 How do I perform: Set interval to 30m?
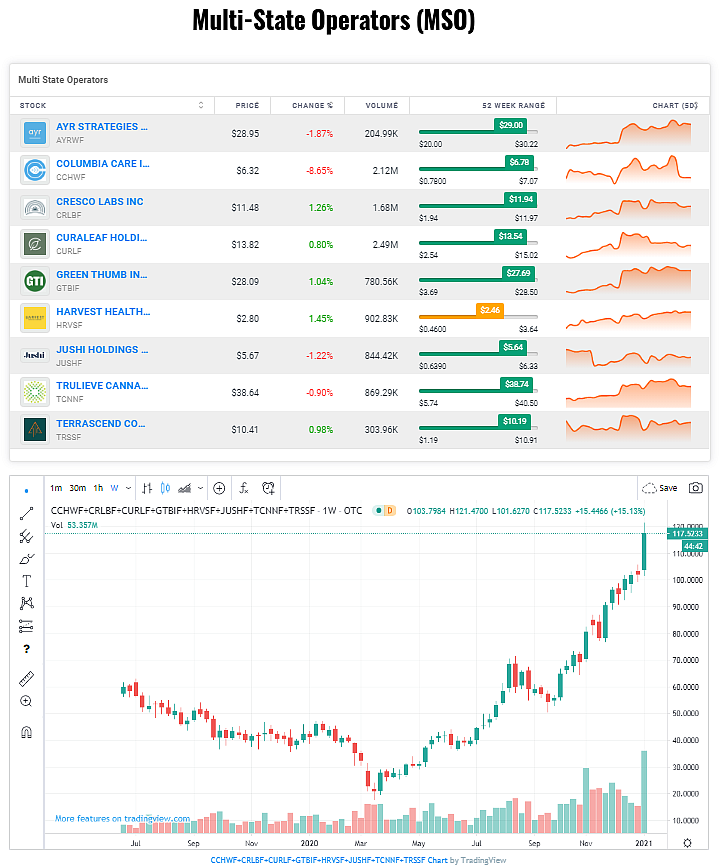pos(77,488)
